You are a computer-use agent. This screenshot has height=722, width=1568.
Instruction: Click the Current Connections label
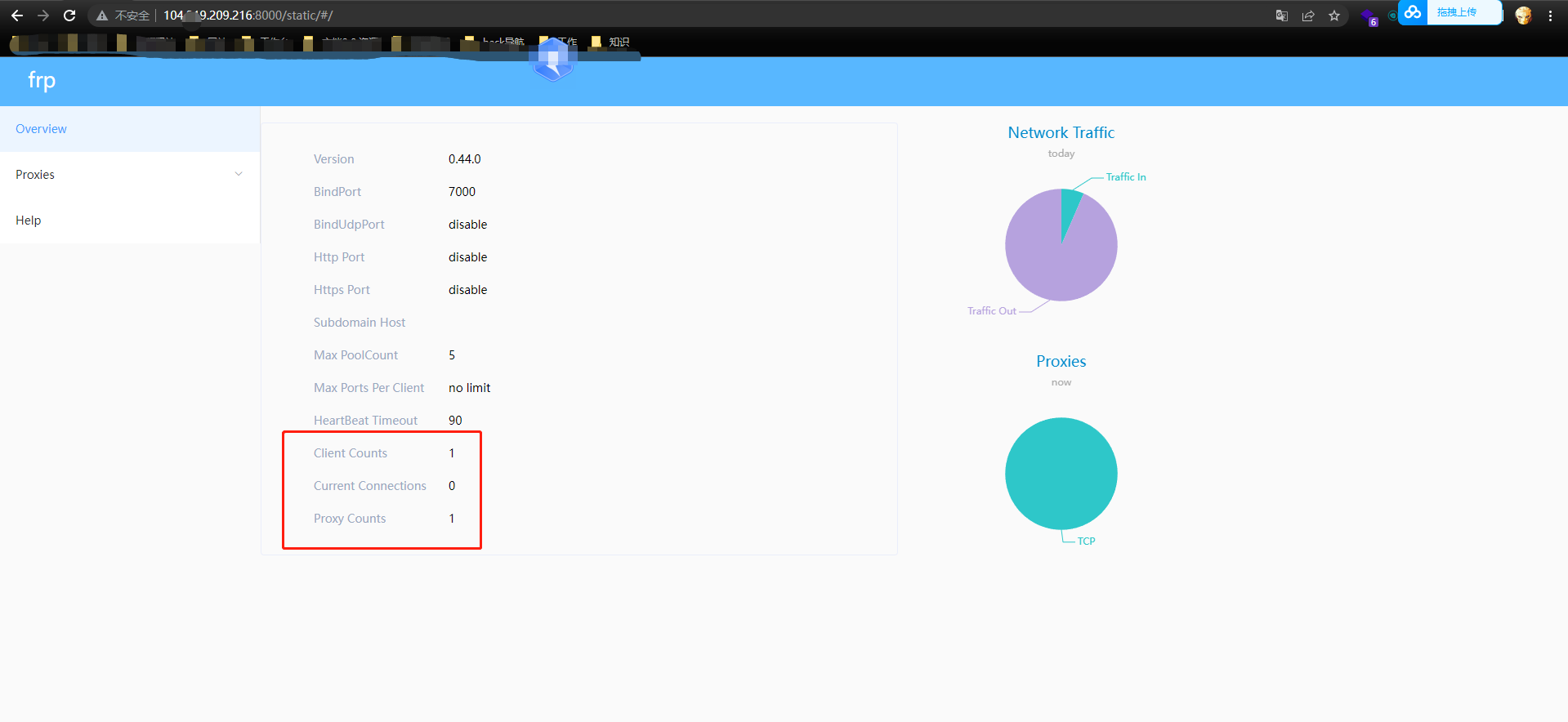click(370, 486)
